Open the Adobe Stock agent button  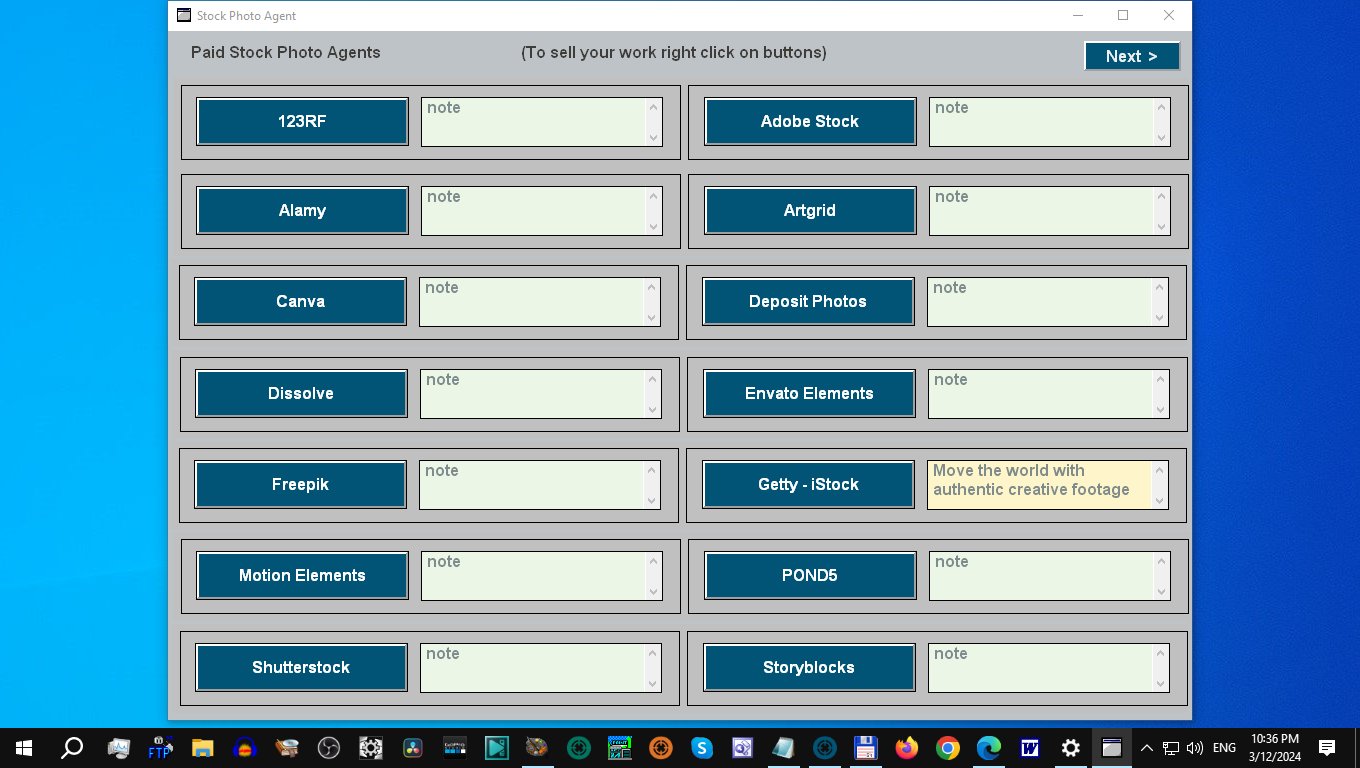coord(810,121)
